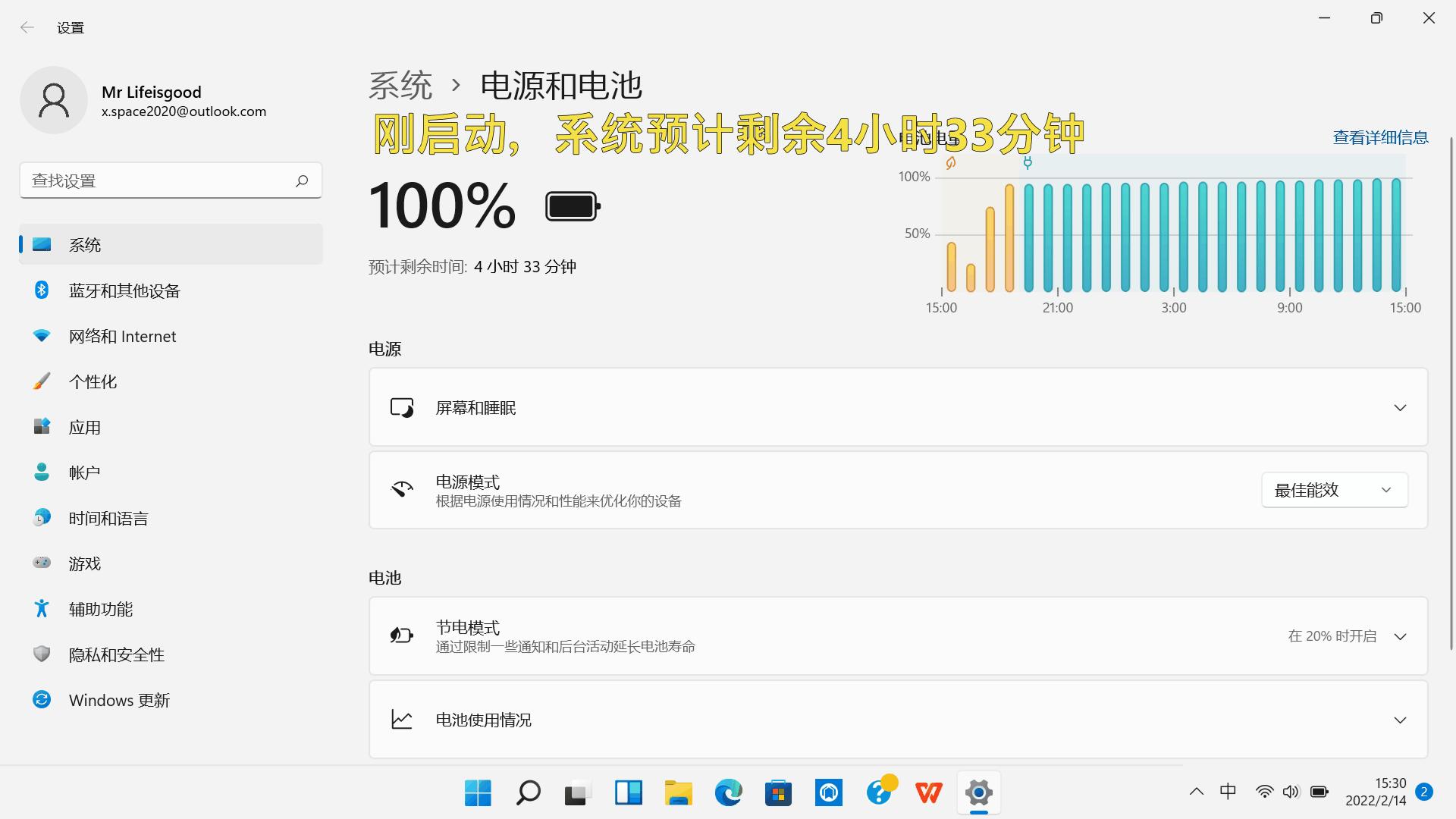Open 蓝牙和其他设备 settings in sidebar
The image size is (1456, 819).
(124, 290)
